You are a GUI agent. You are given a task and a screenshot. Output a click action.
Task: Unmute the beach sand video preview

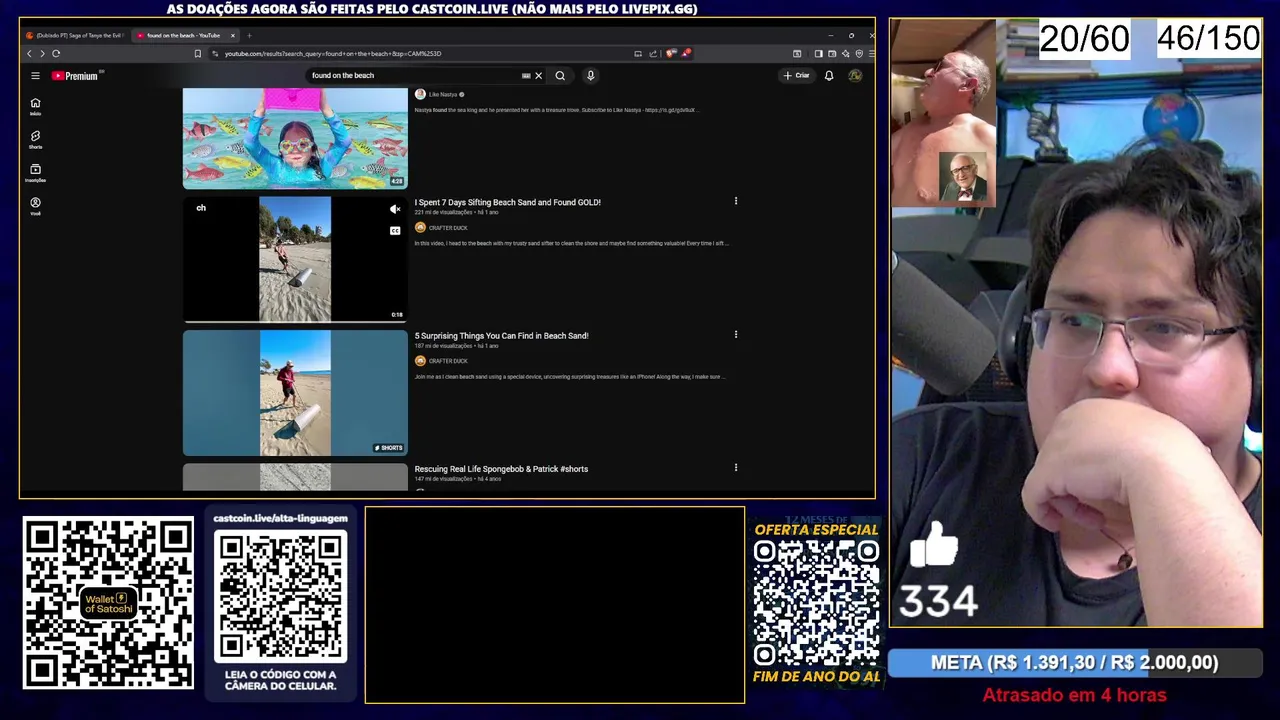(395, 209)
